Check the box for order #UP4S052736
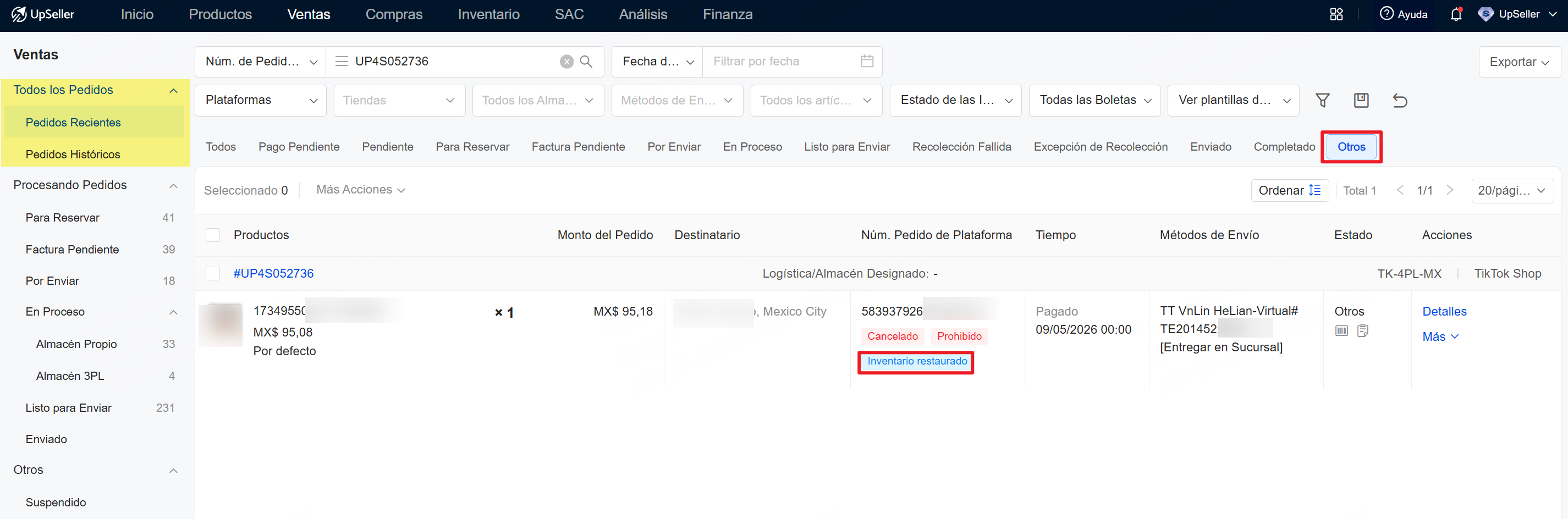The width and height of the screenshot is (1568, 519). click(x=212, y=273)
